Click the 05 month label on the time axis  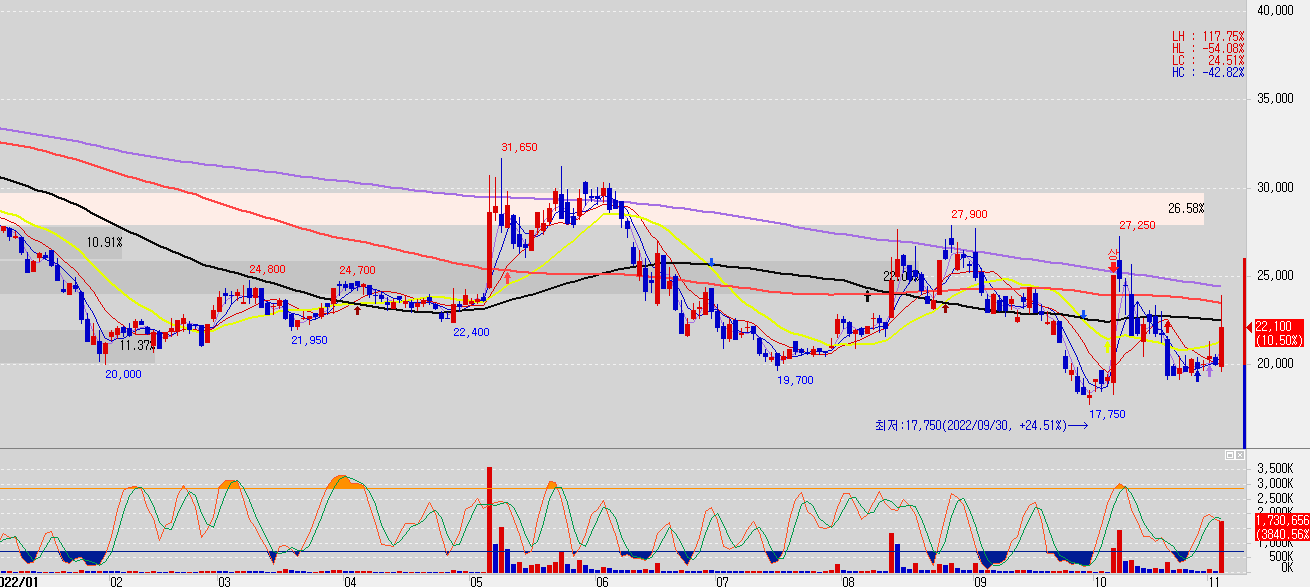click(476, 580)
